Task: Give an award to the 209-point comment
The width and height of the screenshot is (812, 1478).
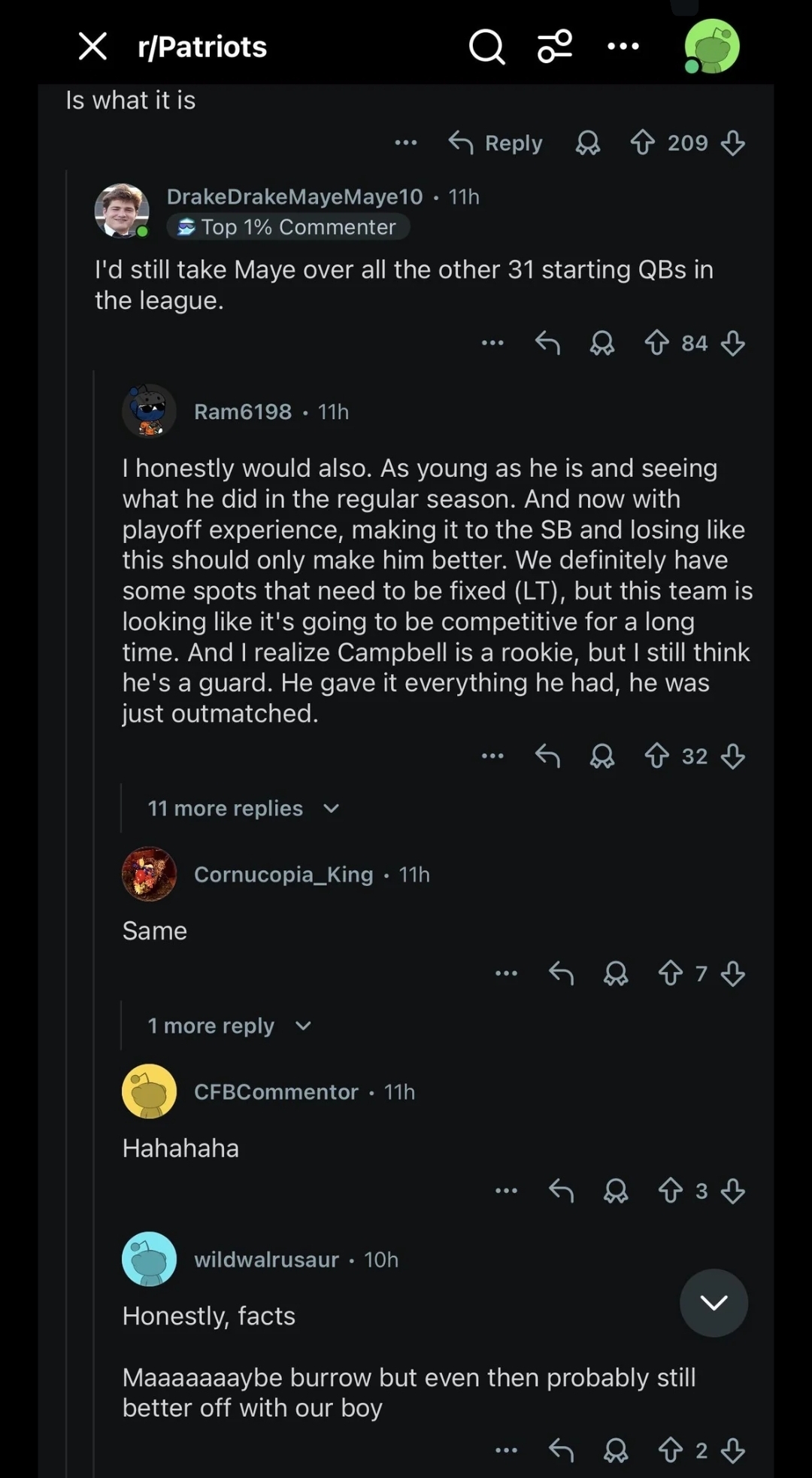Action: [588, 143]
